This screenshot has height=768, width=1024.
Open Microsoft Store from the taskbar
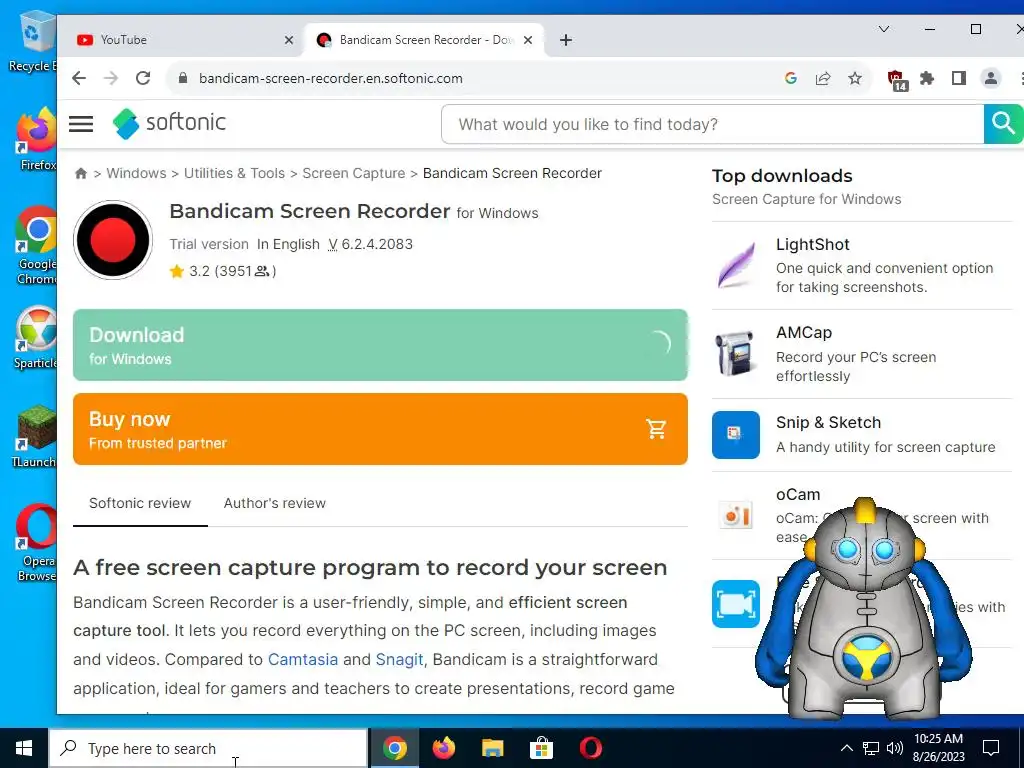[541, 748]
